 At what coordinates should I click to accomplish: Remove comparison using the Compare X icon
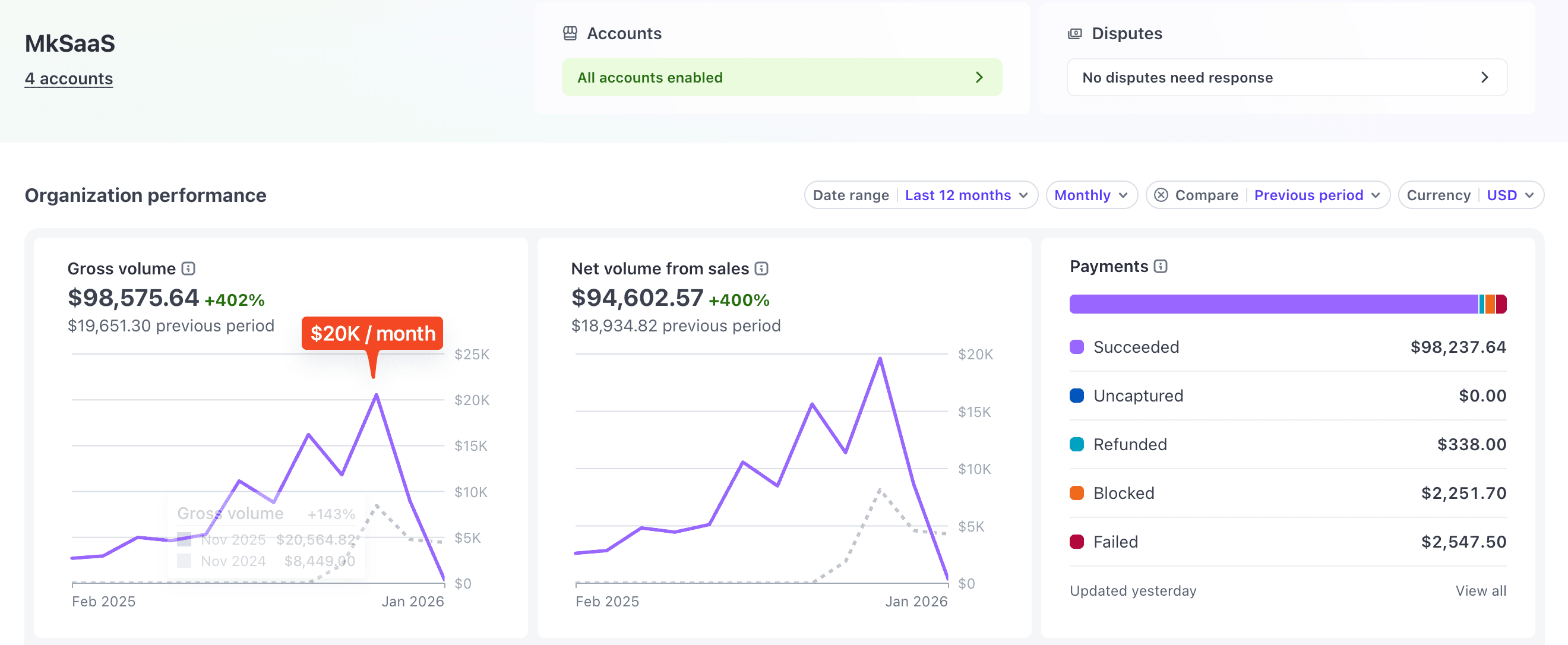[1161, 195]
